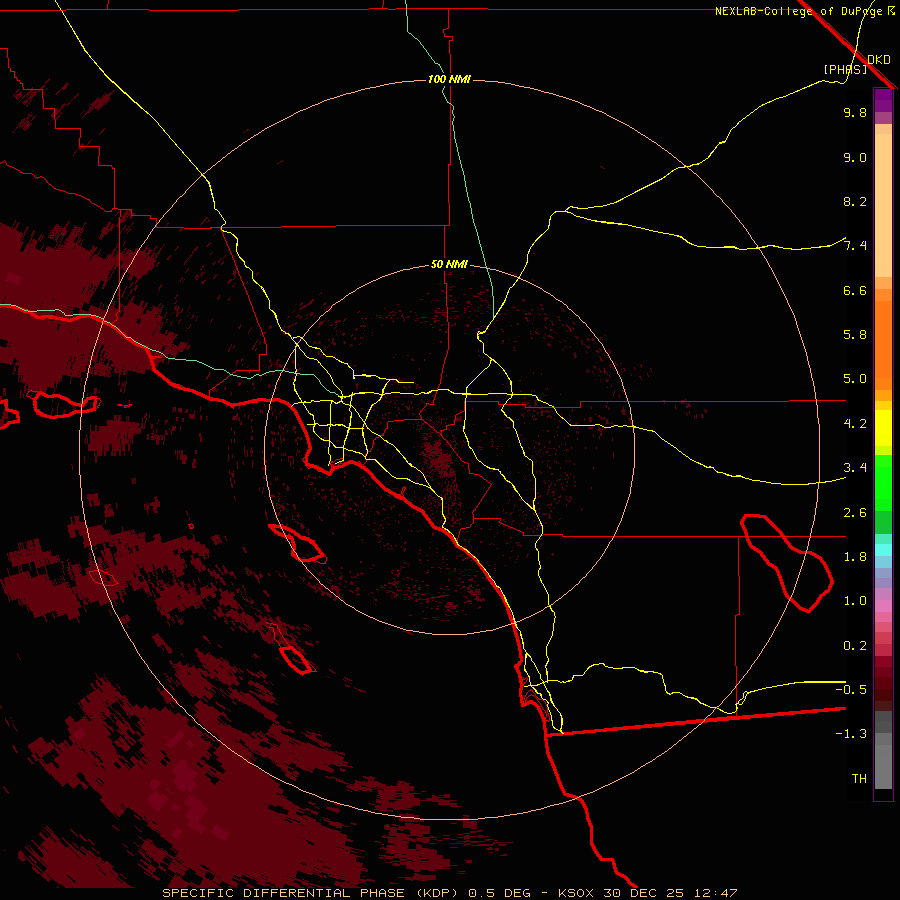Click the 5.0 scale value
Screen dimensions: 900x900
click(855, 379)
